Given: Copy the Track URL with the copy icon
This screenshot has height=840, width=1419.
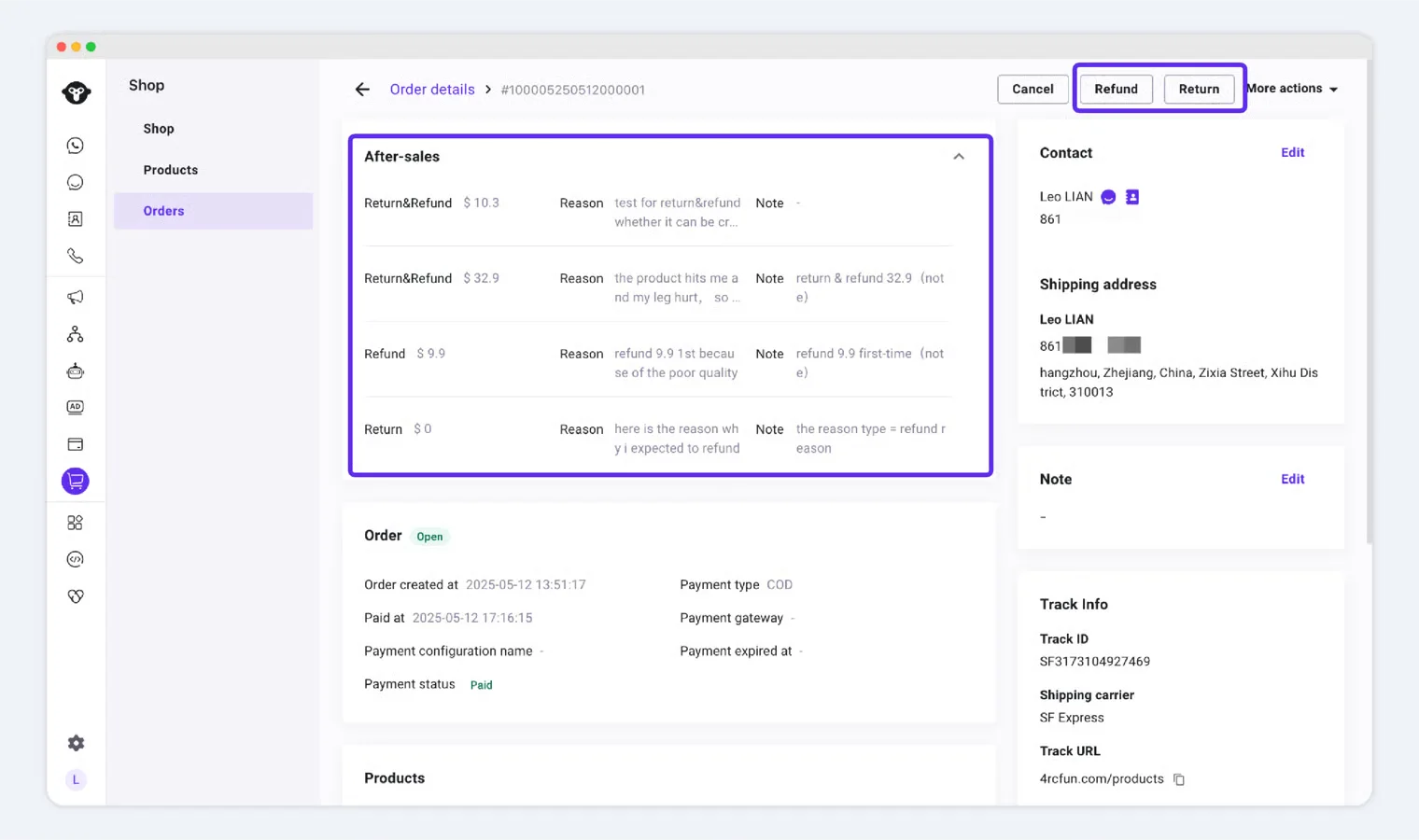Looking at the screenshot, I should tap(1179, 779).
